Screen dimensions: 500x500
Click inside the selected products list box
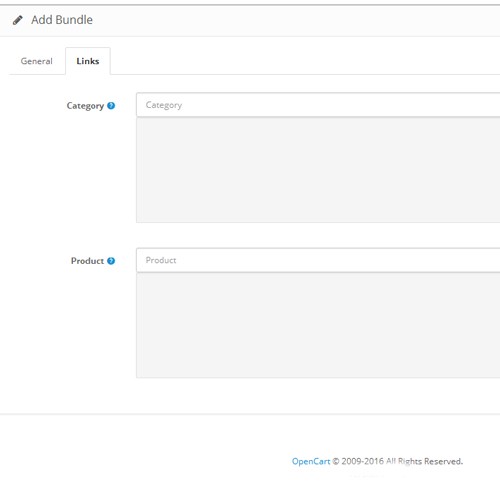[x=318, y=325]
